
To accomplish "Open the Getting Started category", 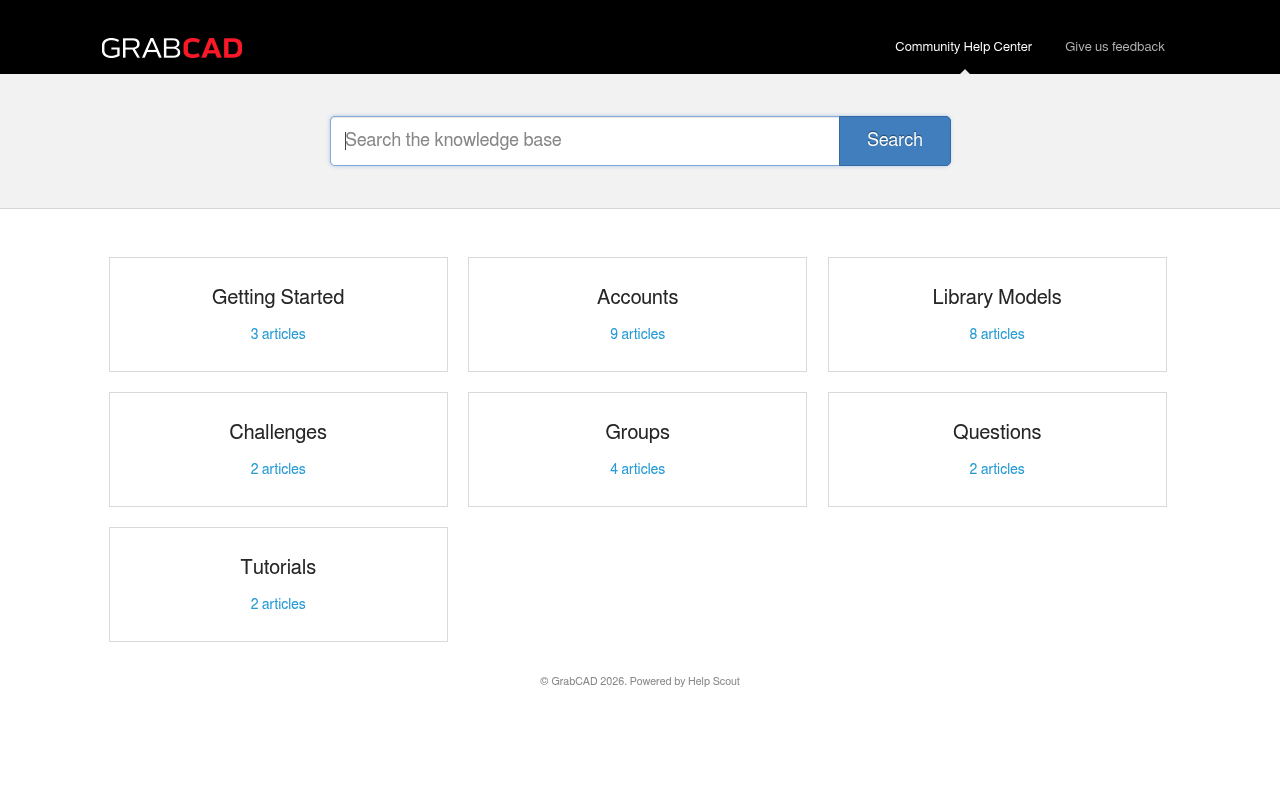I will click(278, 314).
